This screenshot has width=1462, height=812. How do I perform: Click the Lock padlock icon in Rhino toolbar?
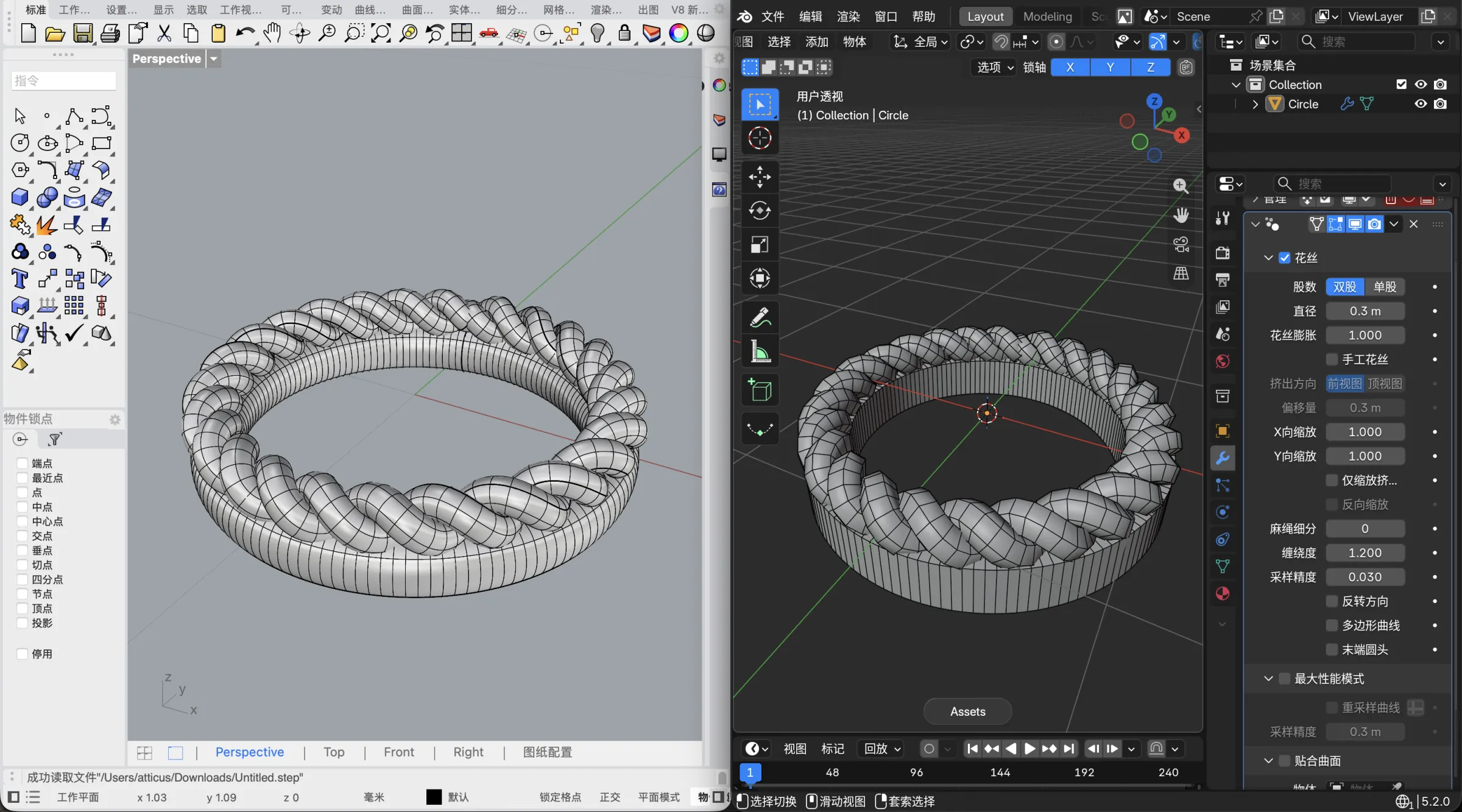(x=624, y=33)
